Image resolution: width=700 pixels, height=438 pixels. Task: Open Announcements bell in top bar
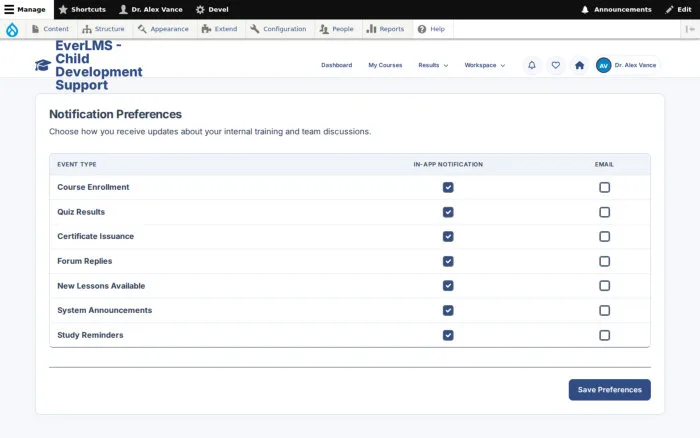pyautogui.click(x=616, y=9)
